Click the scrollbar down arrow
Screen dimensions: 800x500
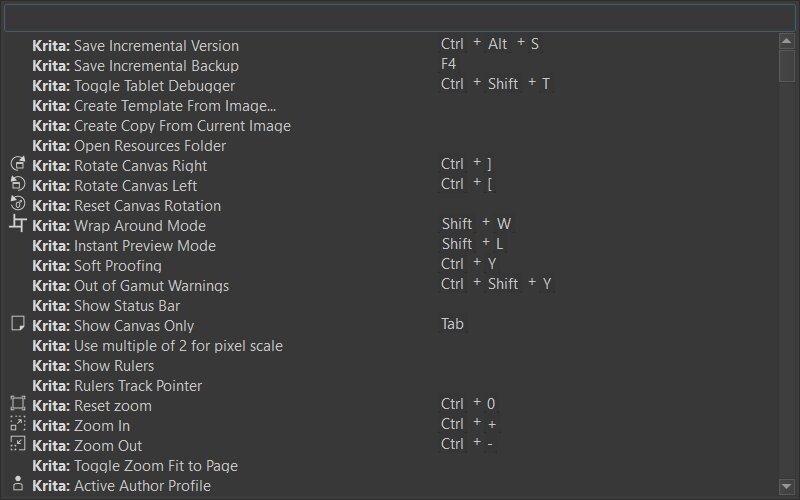(x=787, y=486)
